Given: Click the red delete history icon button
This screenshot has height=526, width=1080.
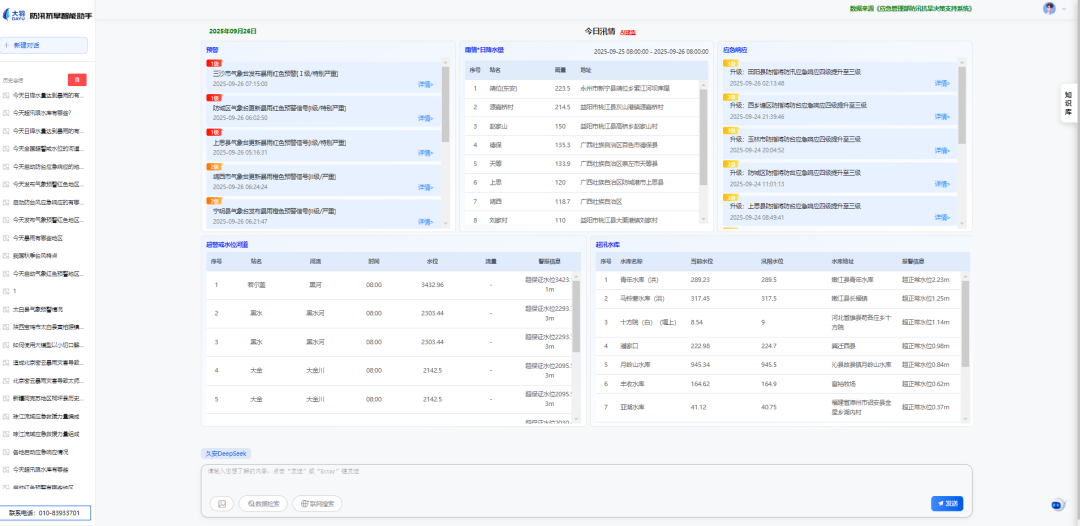Looking at the screenshot, I should point(77,80).
